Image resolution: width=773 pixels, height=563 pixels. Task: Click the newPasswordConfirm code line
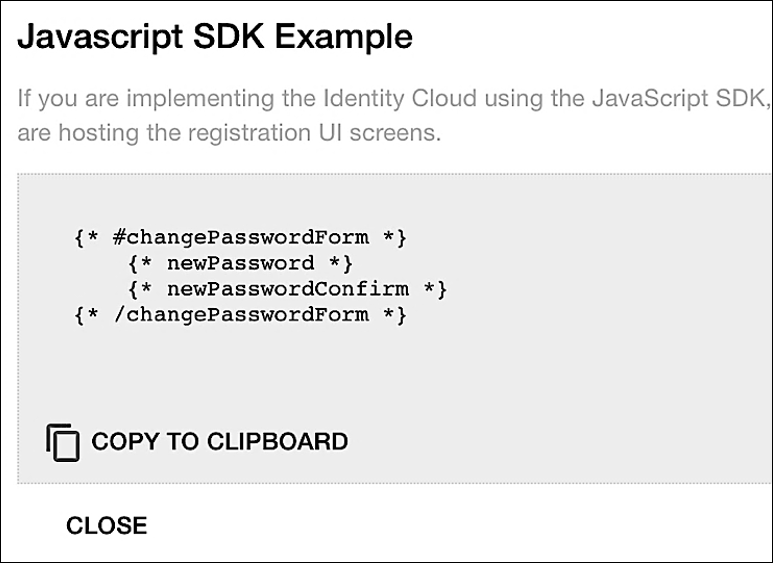pyautogui.click(x=287, y=289)
